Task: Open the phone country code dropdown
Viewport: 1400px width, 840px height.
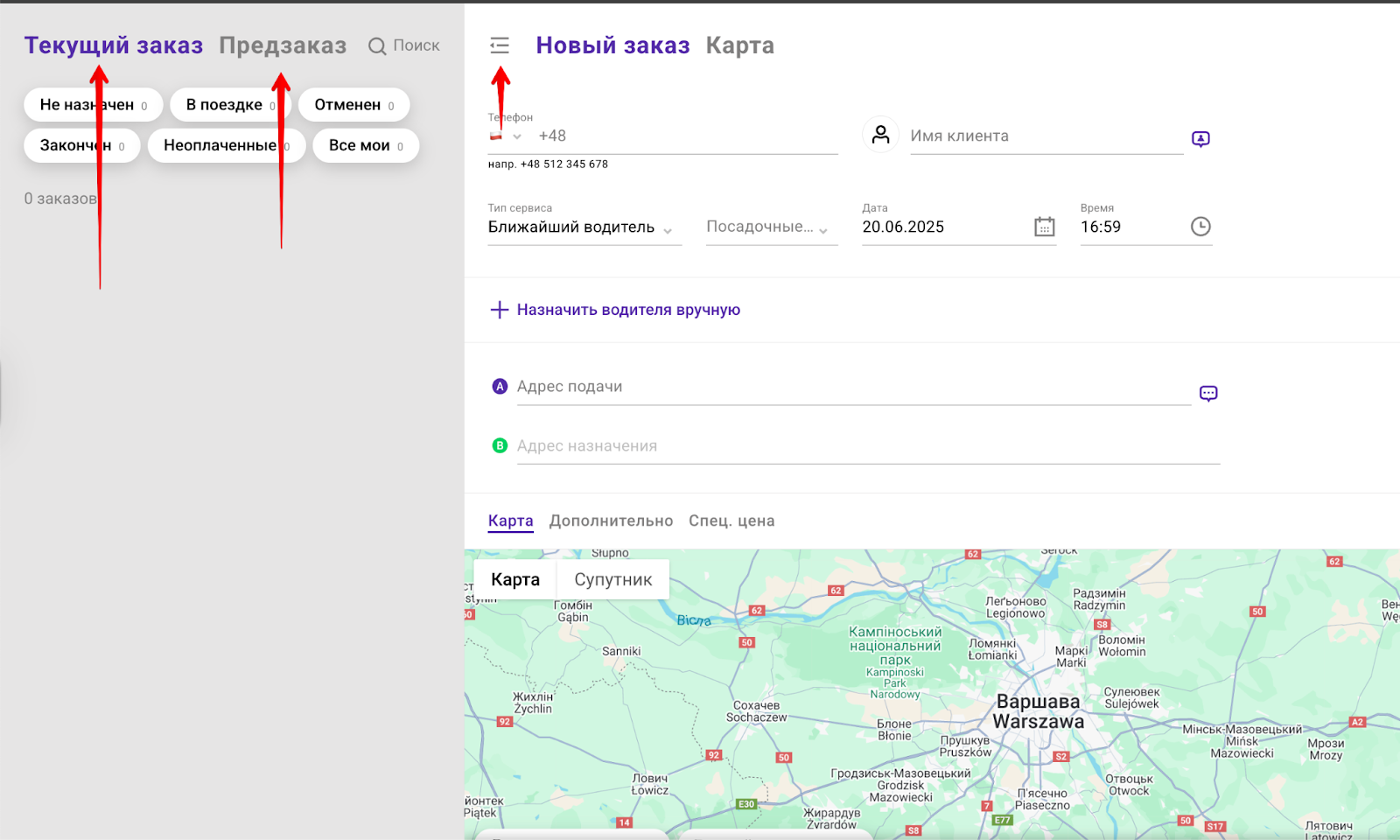Action: 507,136
